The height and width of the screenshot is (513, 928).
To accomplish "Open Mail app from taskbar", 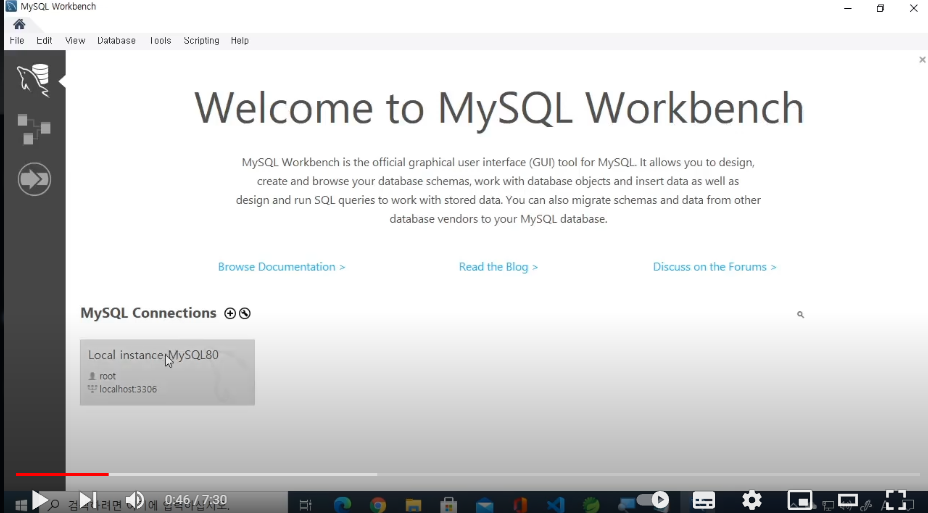I will (484, 505).
